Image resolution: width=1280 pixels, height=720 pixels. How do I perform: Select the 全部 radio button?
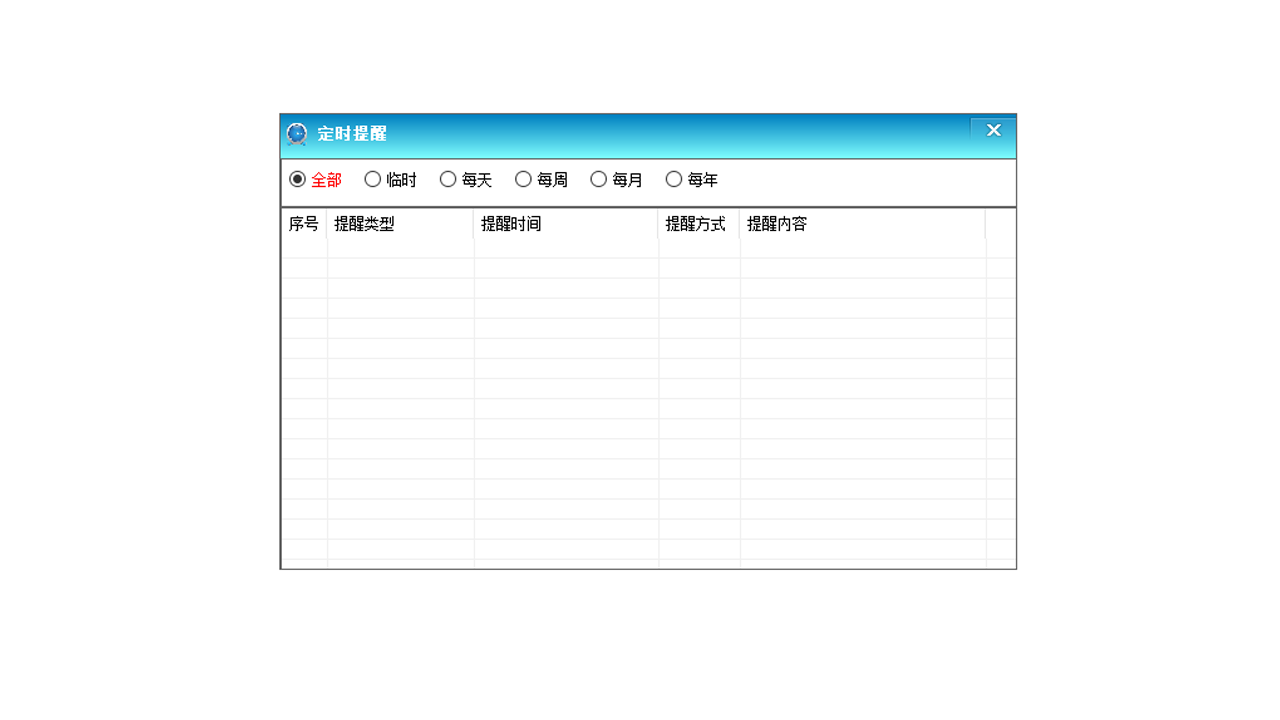(297, 179)
